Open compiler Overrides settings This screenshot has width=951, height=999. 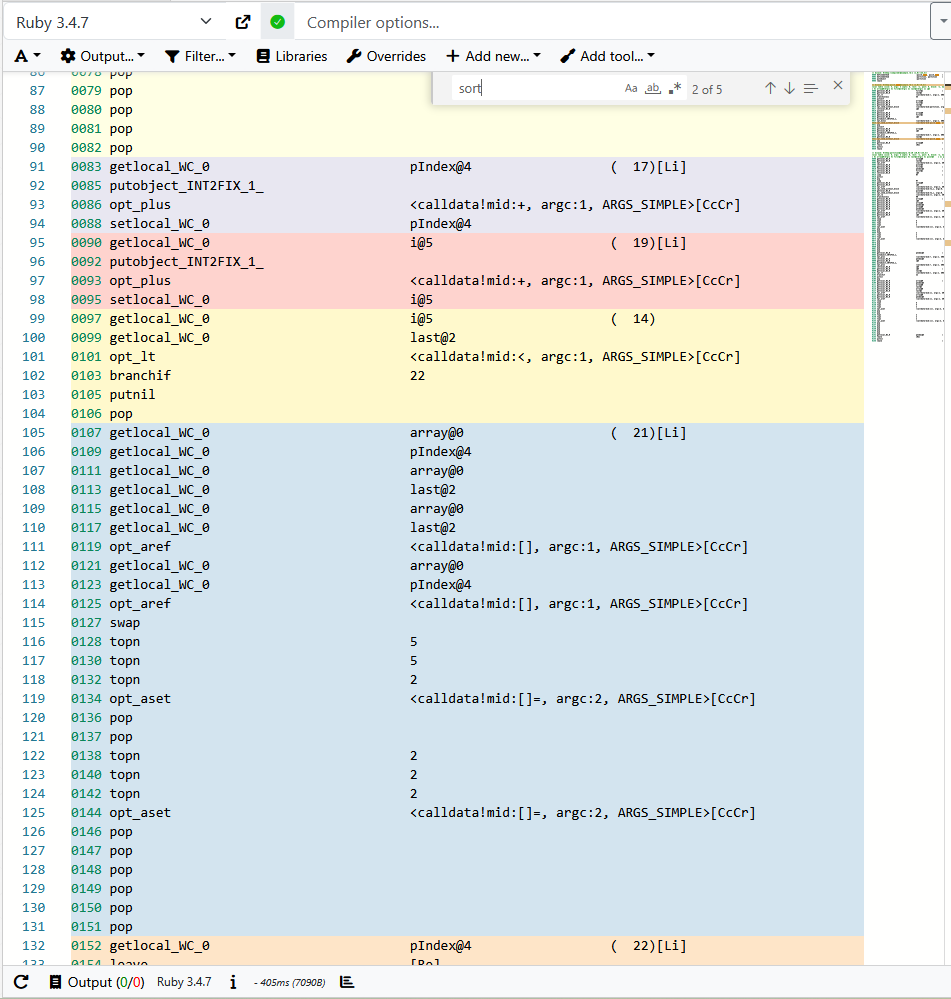[386, 56]
